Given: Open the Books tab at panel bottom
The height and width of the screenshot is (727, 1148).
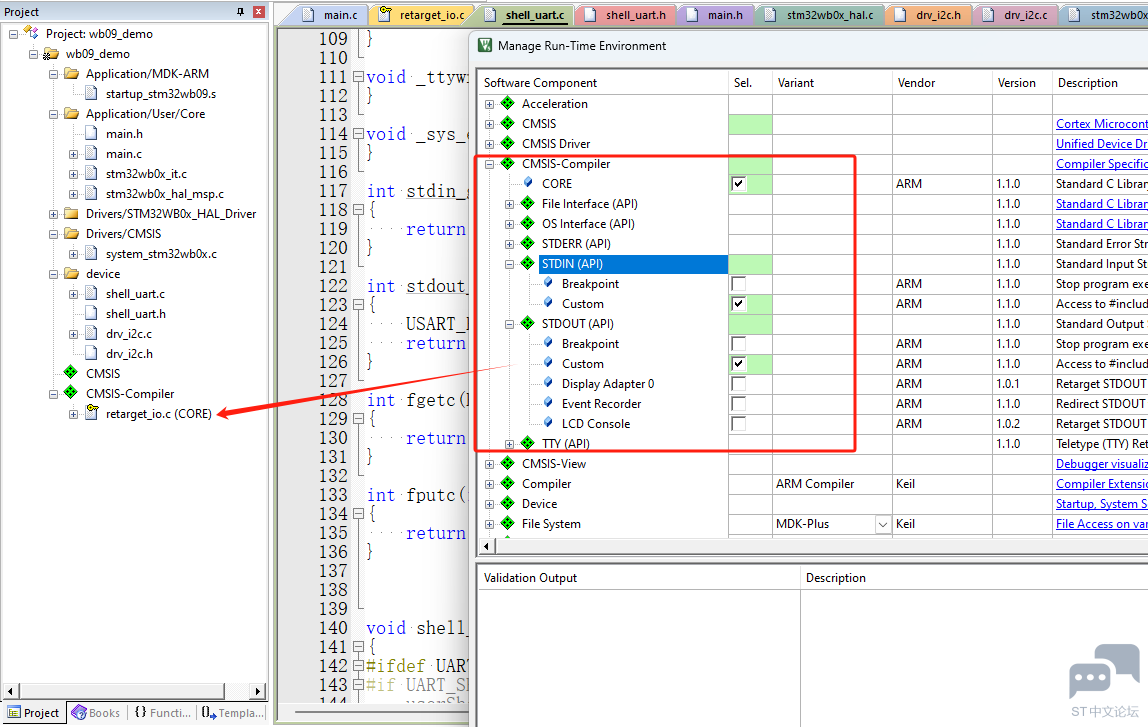Looking at the screenshot, I should coord(96,712).
